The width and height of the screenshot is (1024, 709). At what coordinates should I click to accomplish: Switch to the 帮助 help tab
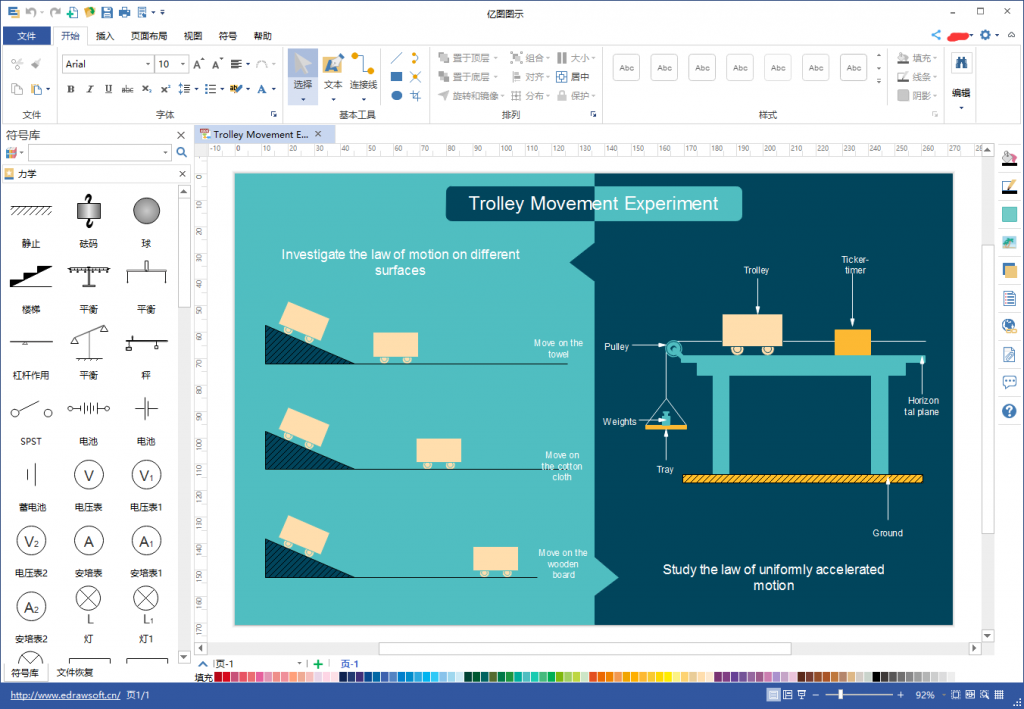coord(263,36)
